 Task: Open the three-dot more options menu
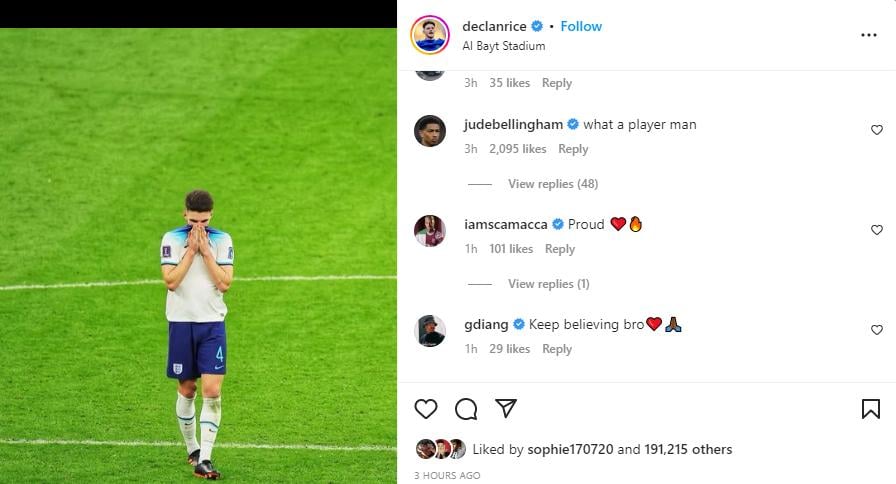869,35
